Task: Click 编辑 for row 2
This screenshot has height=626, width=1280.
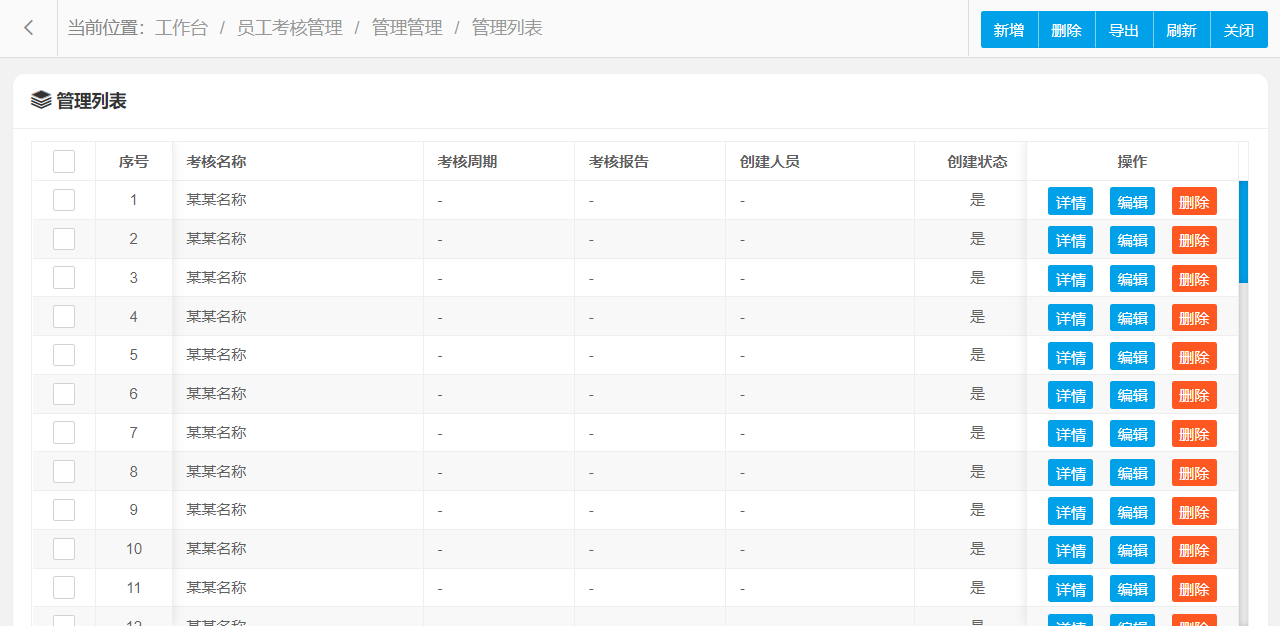Action: tap(1132, 240)
